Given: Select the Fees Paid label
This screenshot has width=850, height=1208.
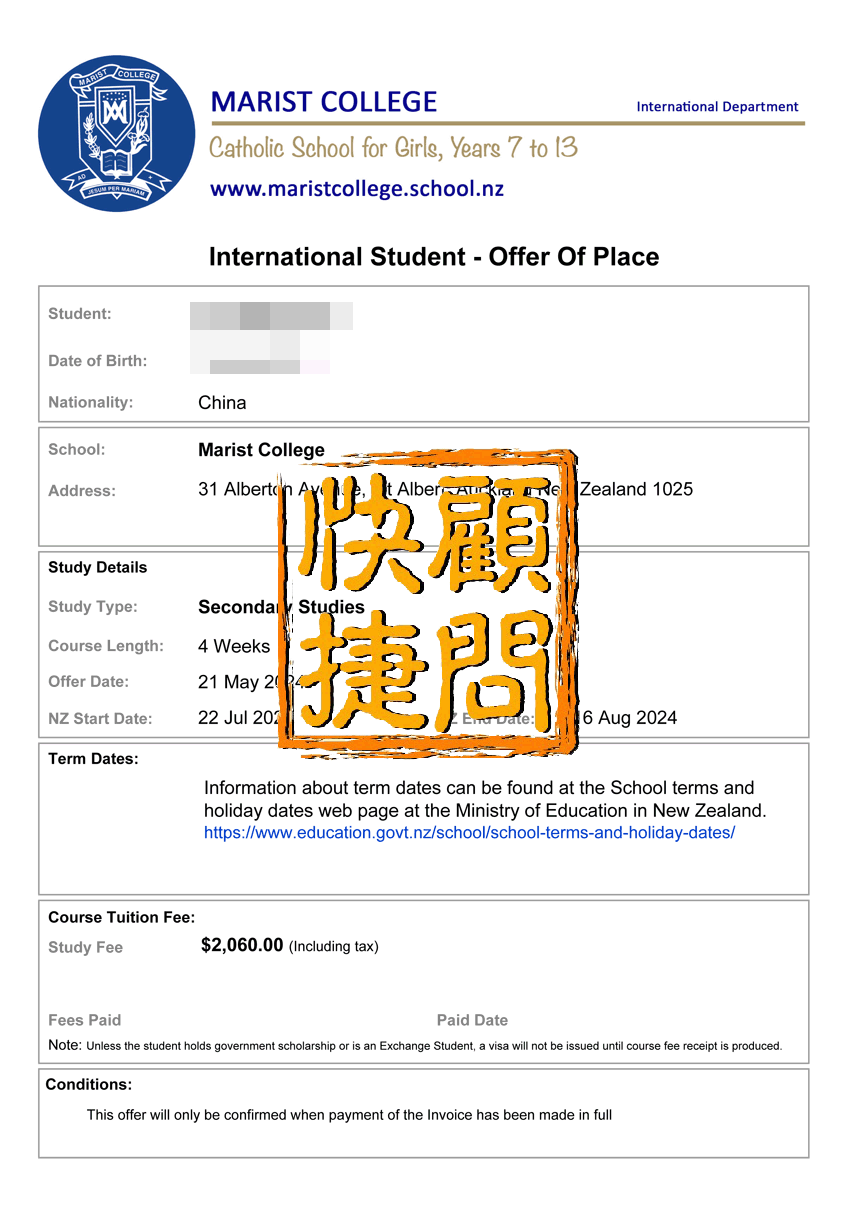Looking at the screenshot, I should point(84,1020).
